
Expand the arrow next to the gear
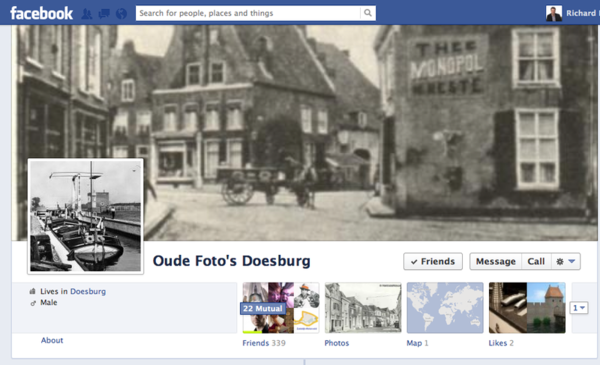572,261
